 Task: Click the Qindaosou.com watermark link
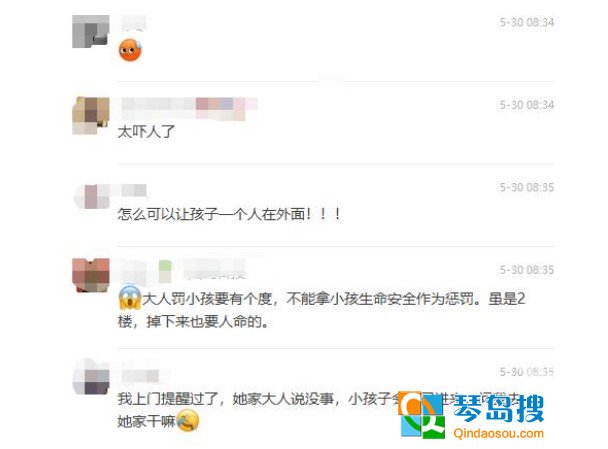click(499, 433)
